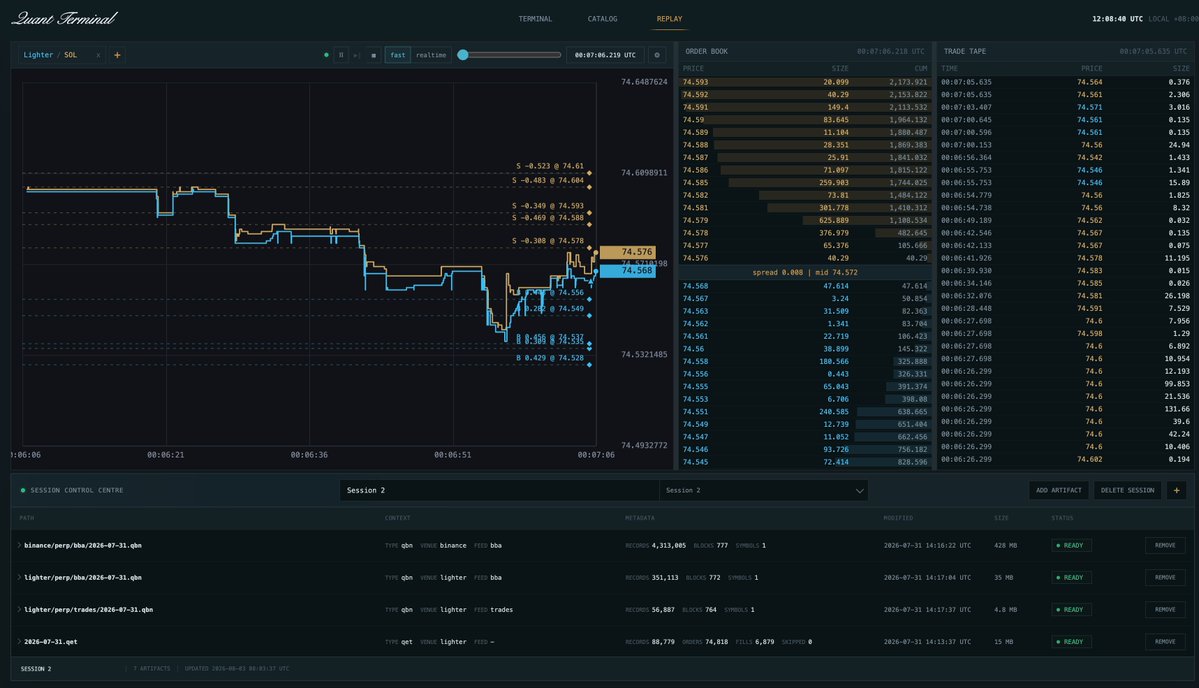
Task: Step forward one frame in replay
Action: (356, 55)
